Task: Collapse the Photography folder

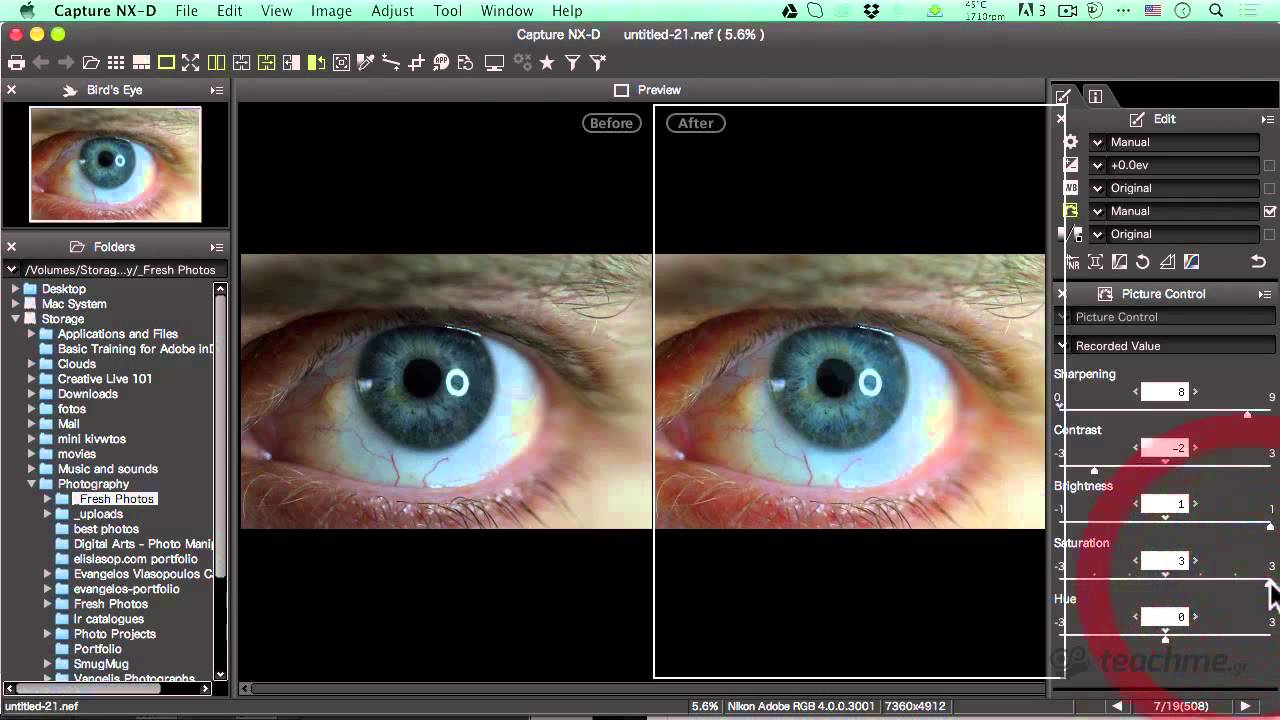Action: 31,484
